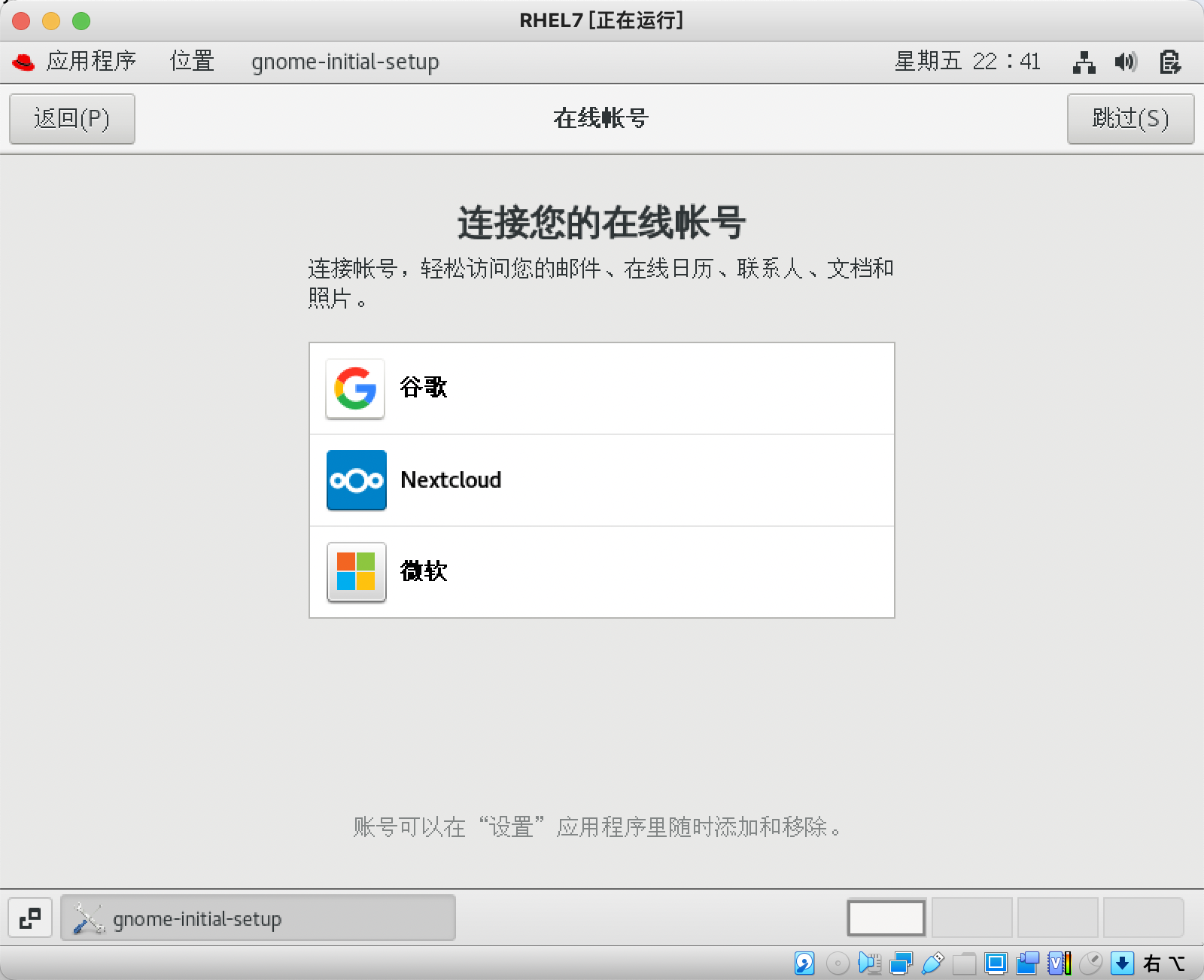Click VirtualBox USB devices icon

(x=932, y=963)
